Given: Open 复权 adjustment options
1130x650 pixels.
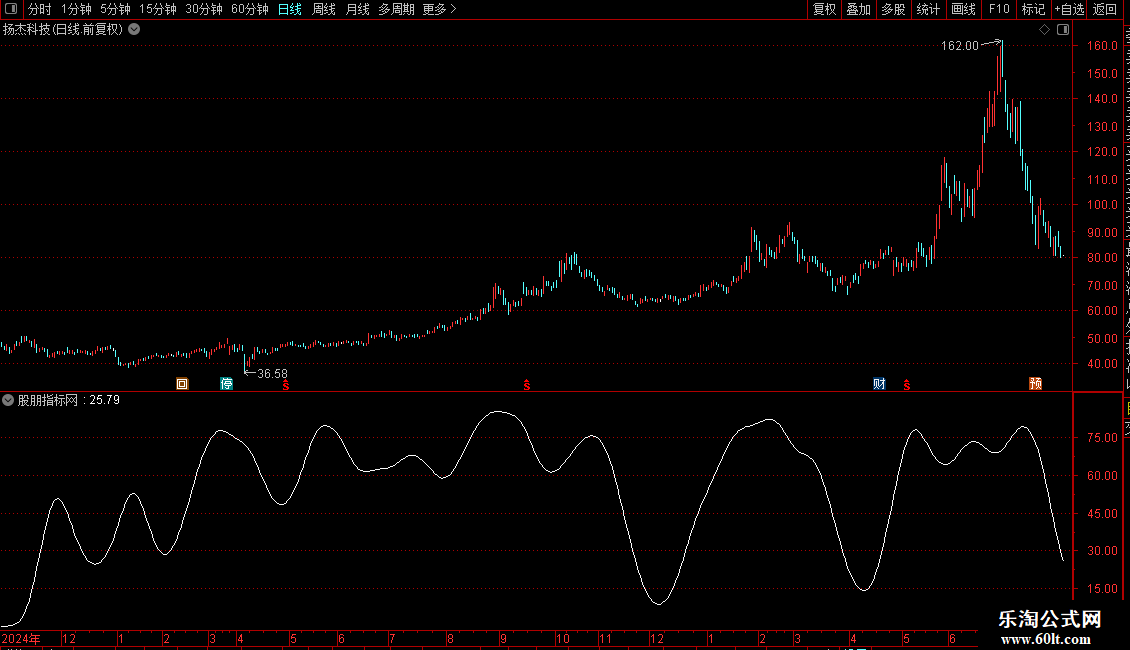Looking at the screenshot, I should click(x=824, y=9).
